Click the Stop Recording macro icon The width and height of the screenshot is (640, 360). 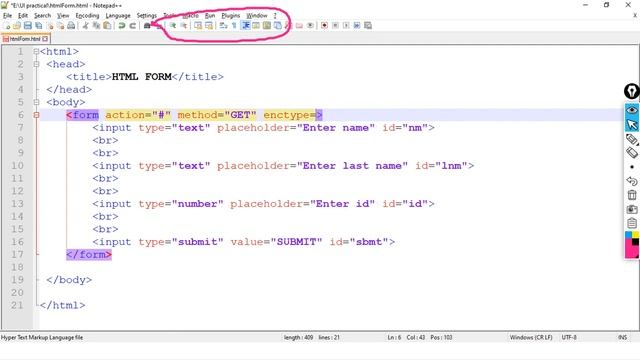click(335, 25)
